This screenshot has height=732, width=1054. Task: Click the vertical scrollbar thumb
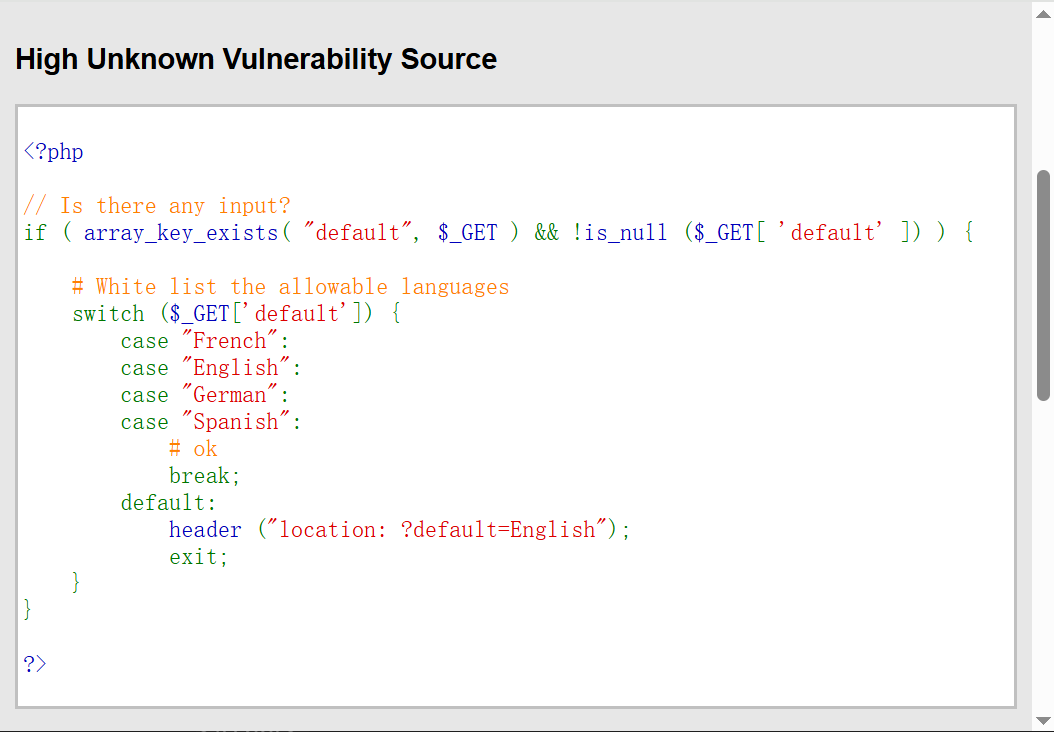[1043, 285]
